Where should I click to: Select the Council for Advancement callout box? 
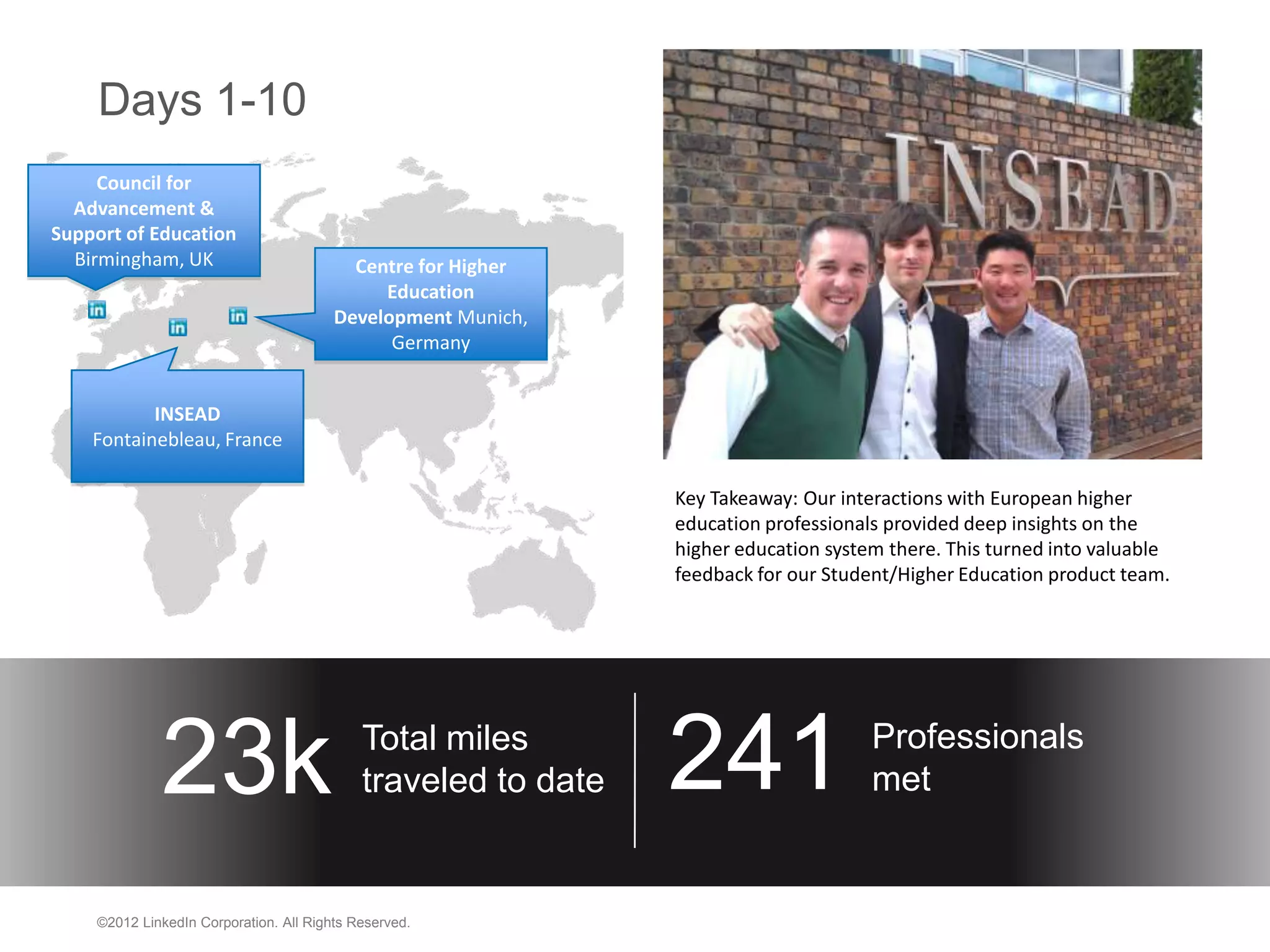[x=144, y=221]
